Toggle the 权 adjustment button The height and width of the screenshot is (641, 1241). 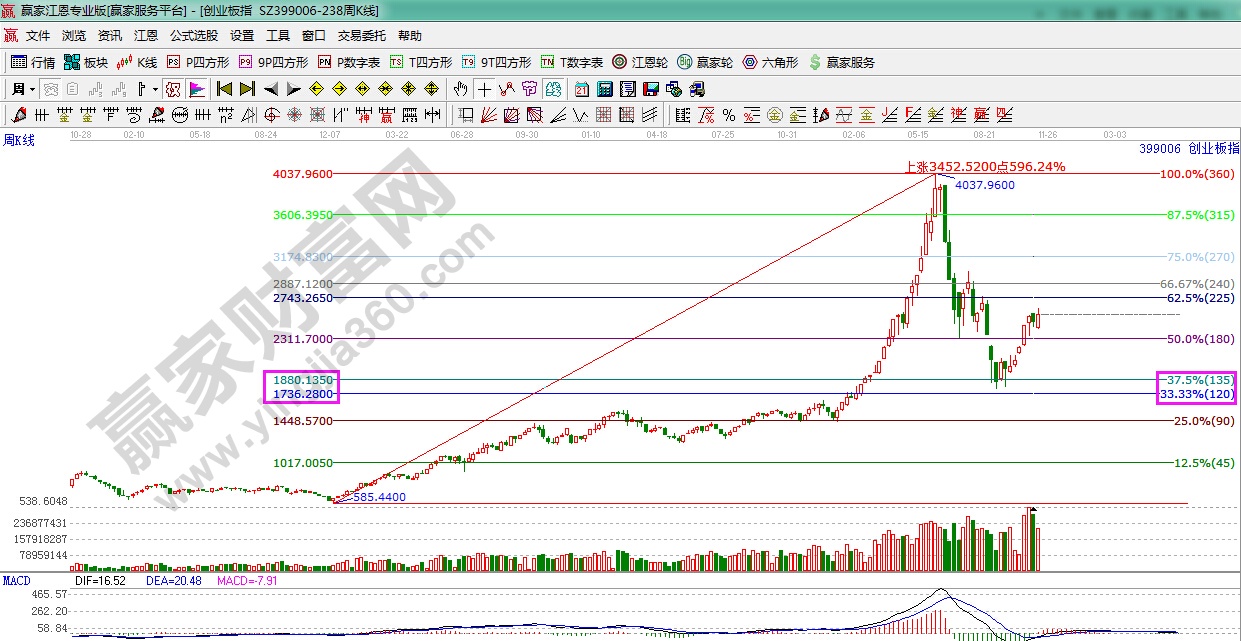coord(173,88)
